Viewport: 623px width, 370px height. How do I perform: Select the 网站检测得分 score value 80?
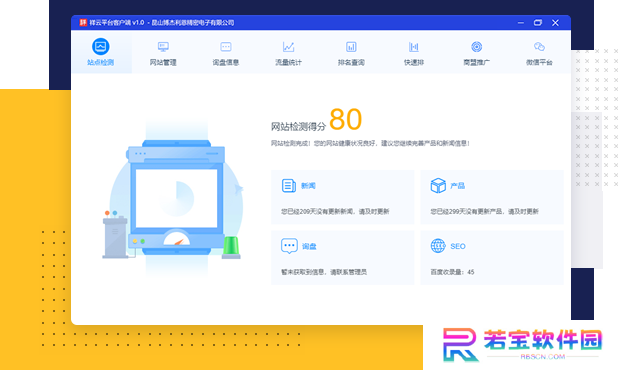[x=345, y=119]
